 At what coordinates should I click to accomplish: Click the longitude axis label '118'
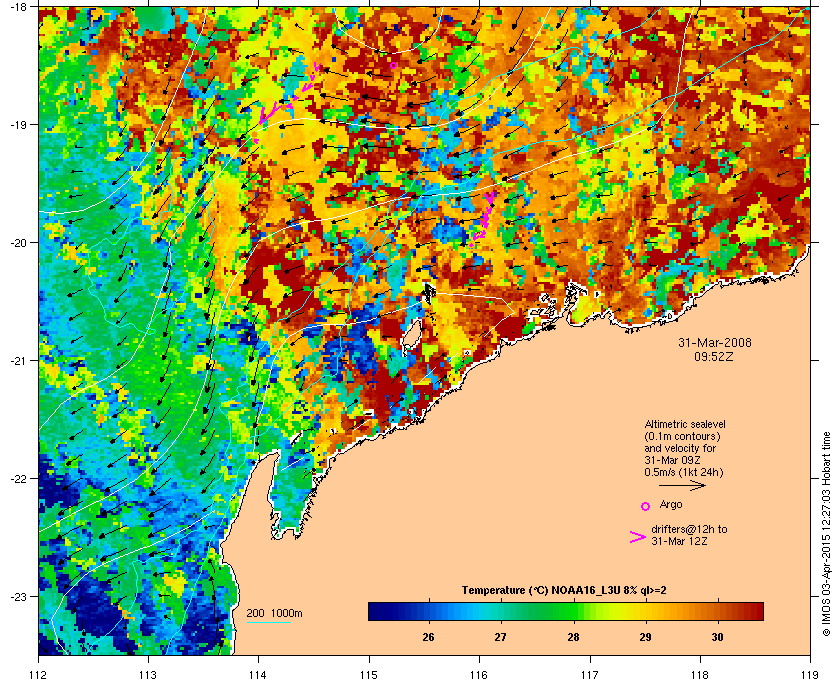click(700, 674)
